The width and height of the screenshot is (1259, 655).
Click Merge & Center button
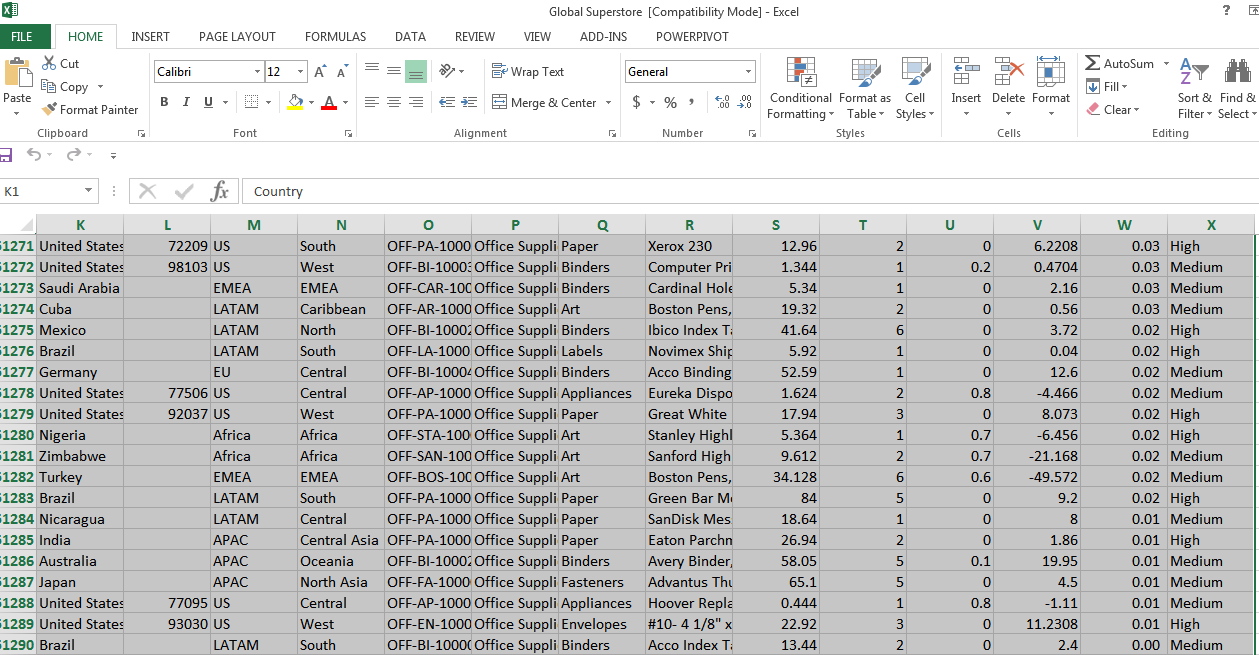pos(545,102)
